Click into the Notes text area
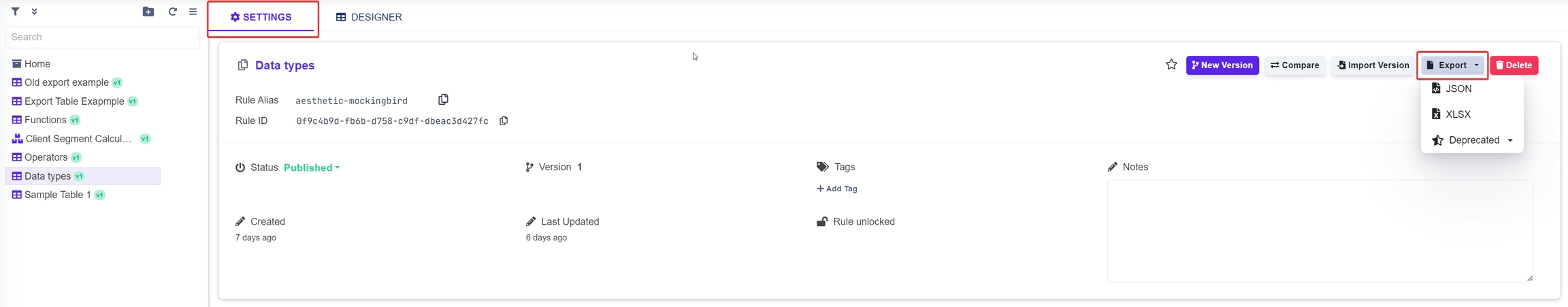The width and height of the screenshot is (1568, 307). 1320,231
